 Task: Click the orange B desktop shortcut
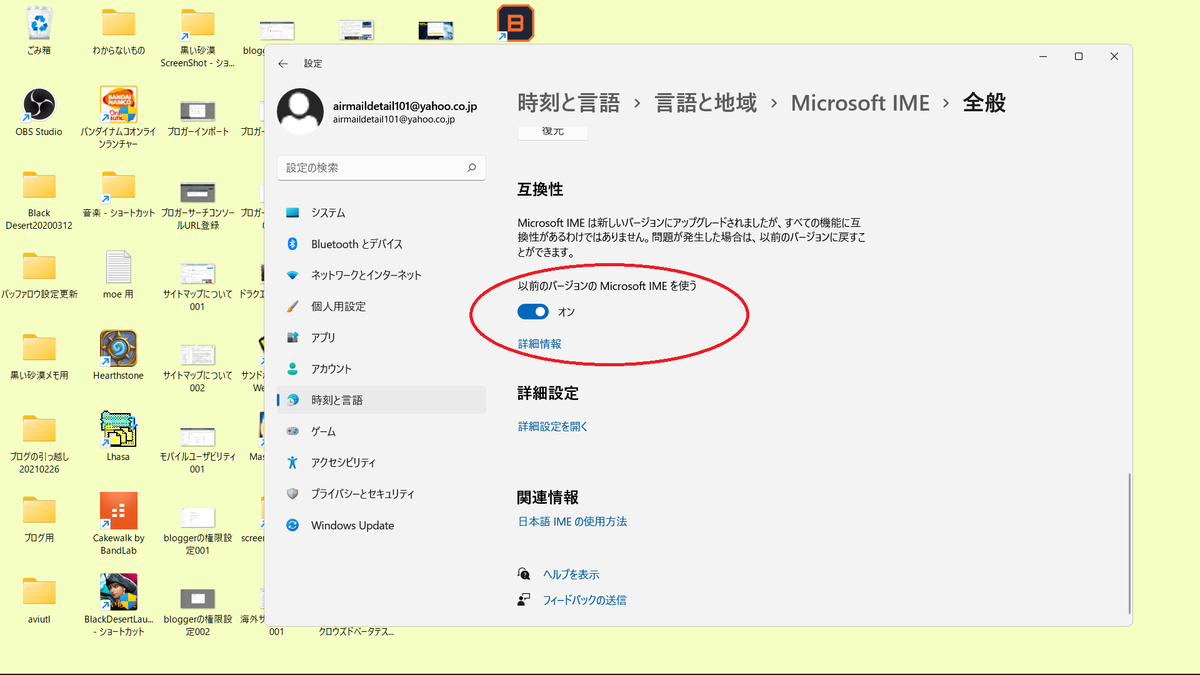point(516,23)
